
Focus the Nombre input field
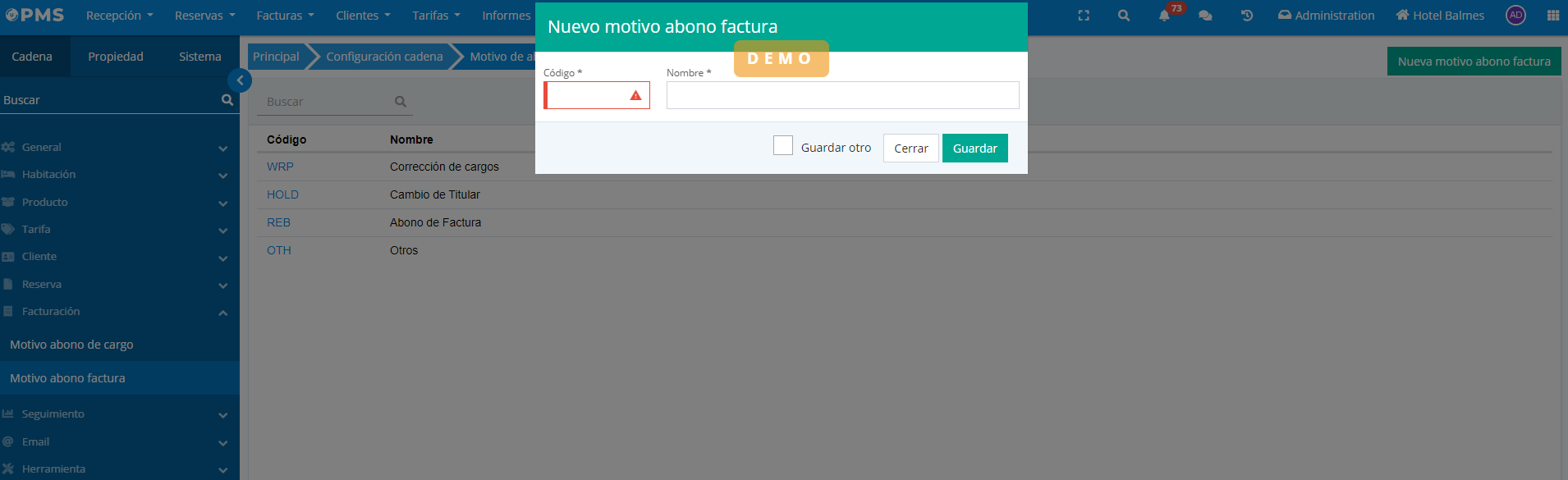pos(842,95)
